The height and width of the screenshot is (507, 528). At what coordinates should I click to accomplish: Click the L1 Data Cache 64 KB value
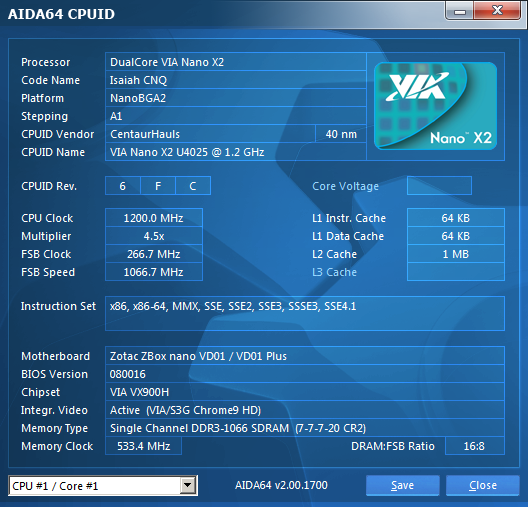(x=456, y=236)
